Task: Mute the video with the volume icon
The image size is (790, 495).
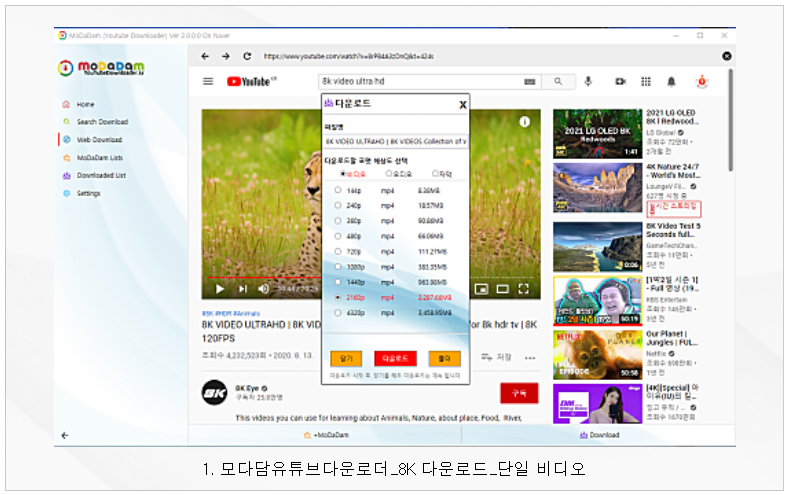Action: click(264, 289)
